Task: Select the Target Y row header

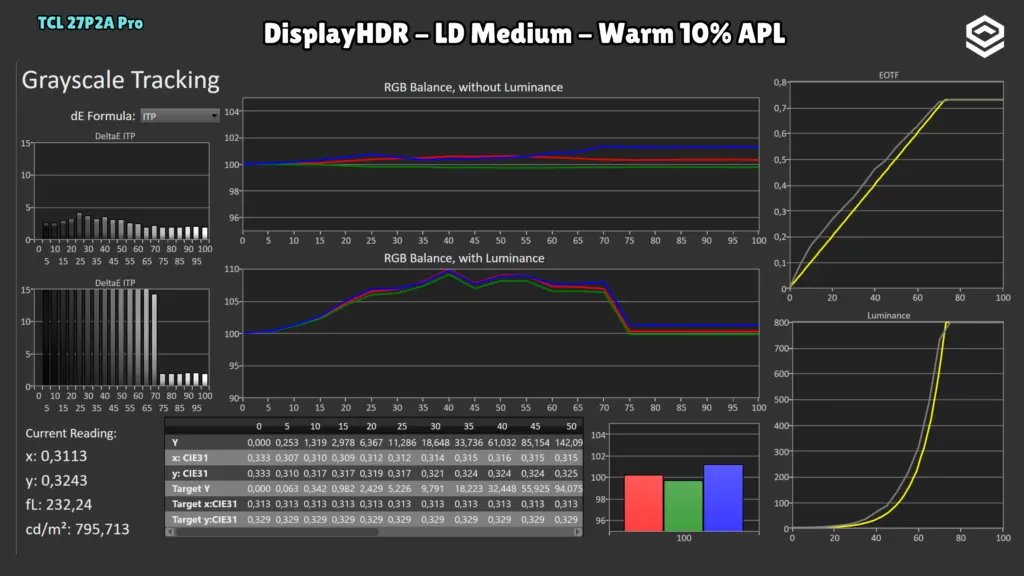Action: [191, 488]
